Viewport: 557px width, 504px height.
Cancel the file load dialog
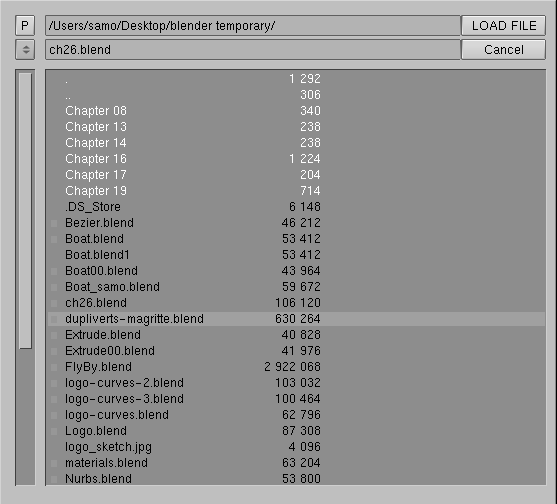(x=503, y=50)
